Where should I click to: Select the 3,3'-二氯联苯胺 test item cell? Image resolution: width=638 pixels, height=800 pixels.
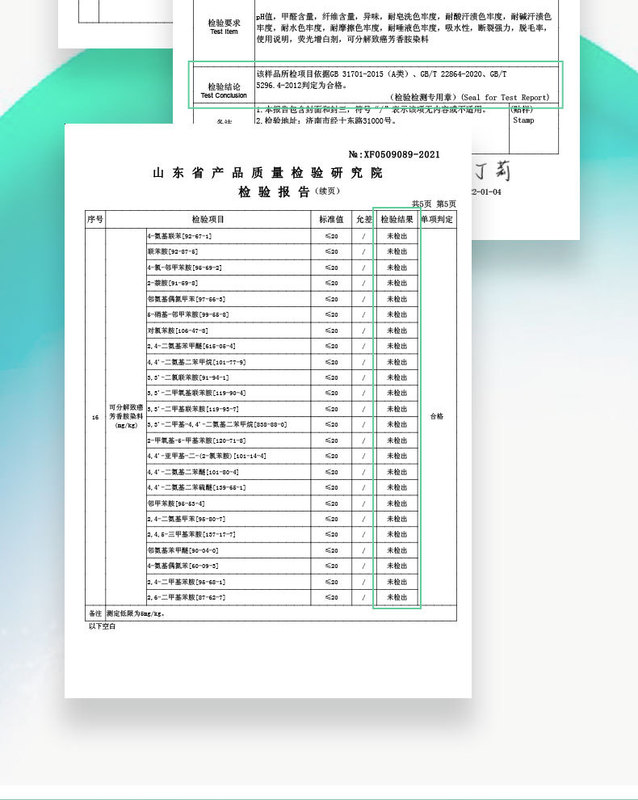(228, 378)
